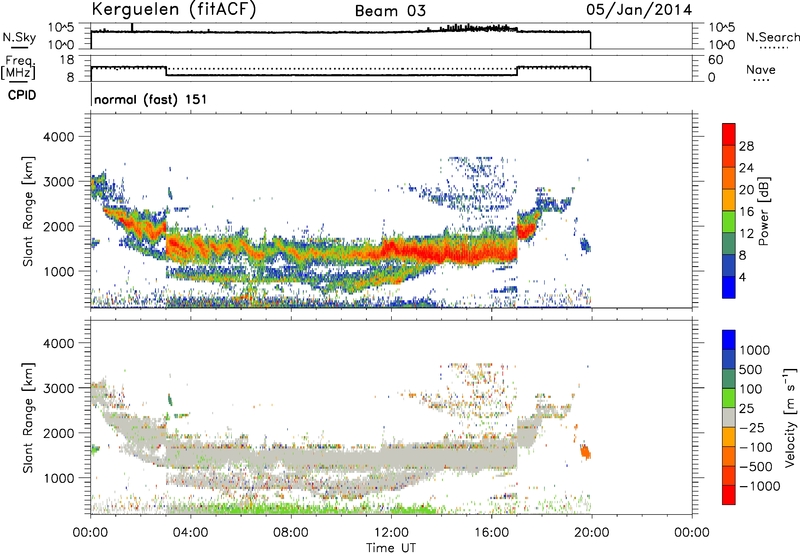Select the 'normal (fast) 151' mode text

151,99
